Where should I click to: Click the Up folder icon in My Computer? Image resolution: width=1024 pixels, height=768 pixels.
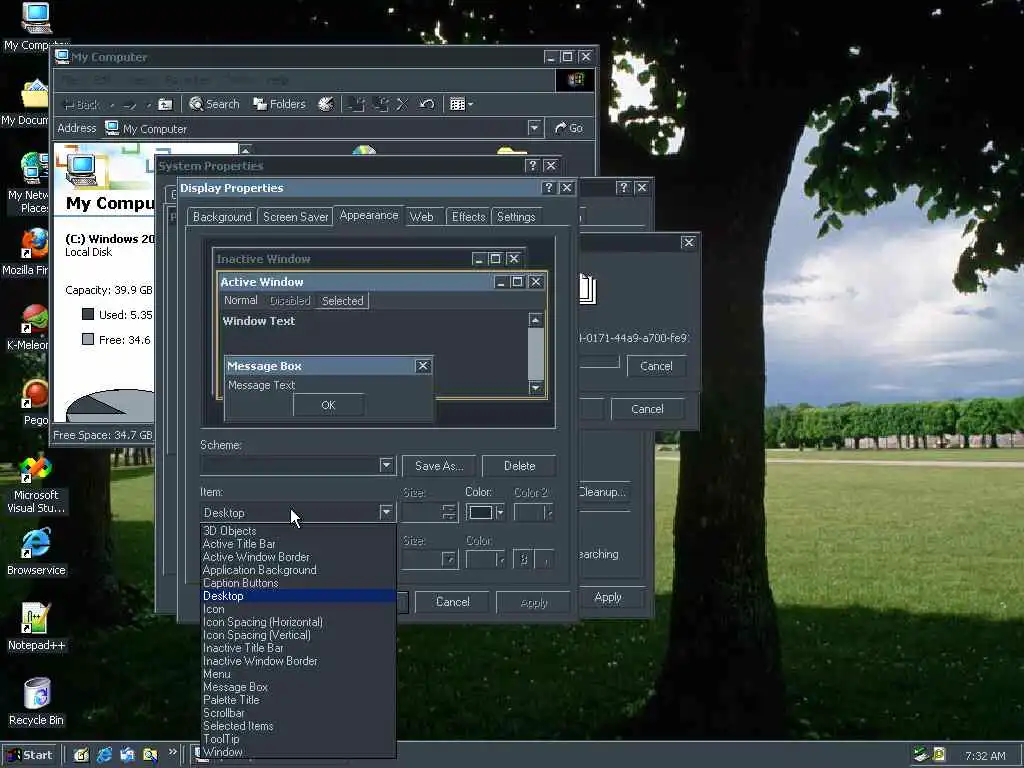coord(166,104)
